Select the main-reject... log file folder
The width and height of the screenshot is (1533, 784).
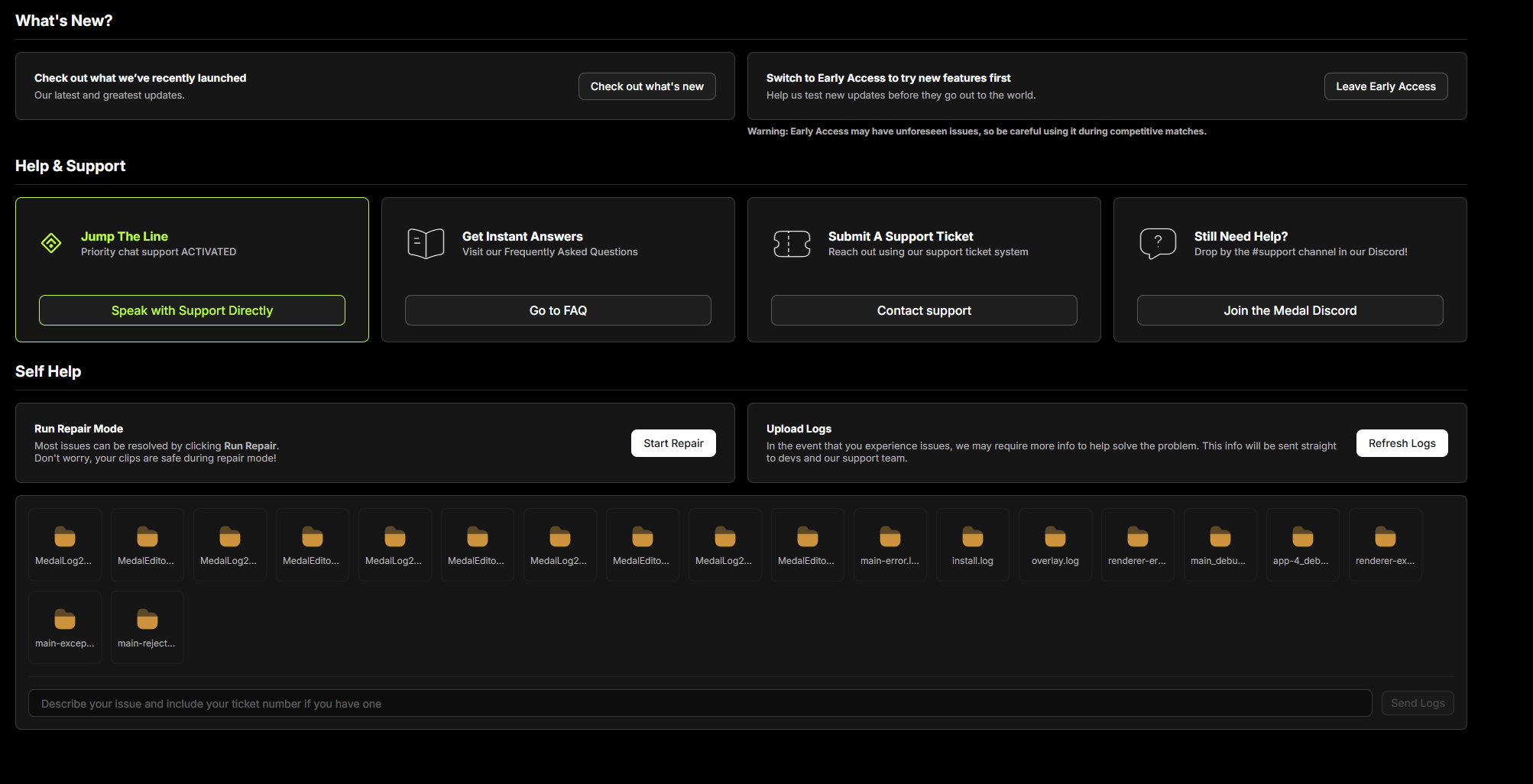click(147, 627)
